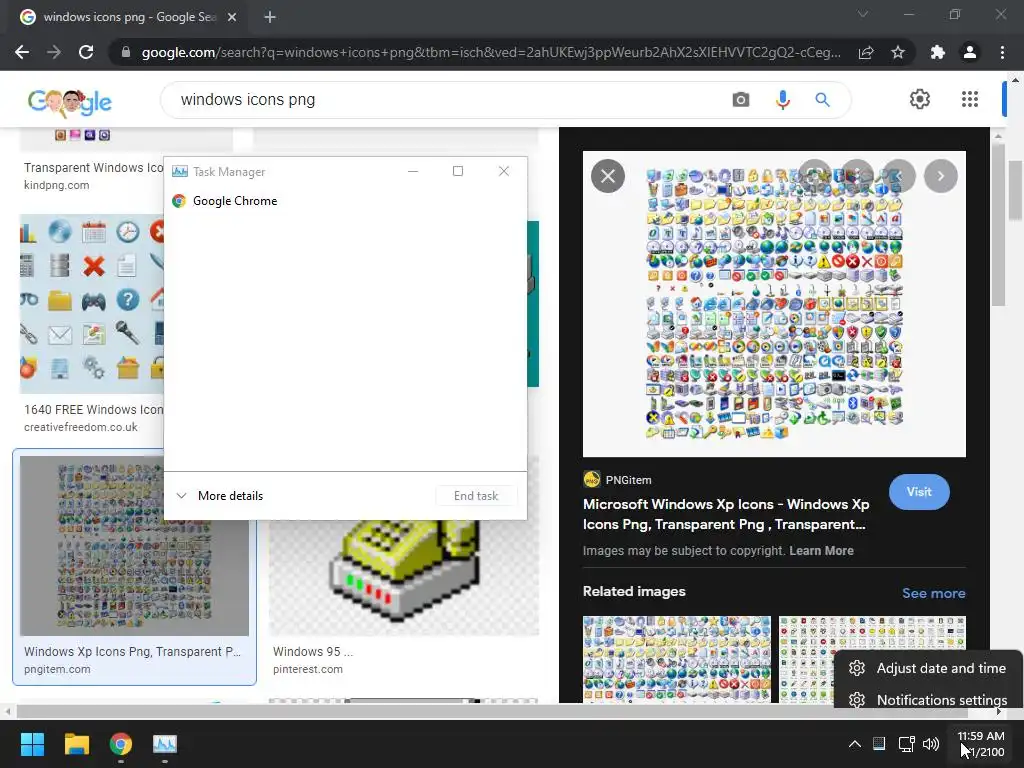Viewport: 1024px width, 768px height.
Task: Choose Notifications settings menu entry
Action: click(927, 700)
